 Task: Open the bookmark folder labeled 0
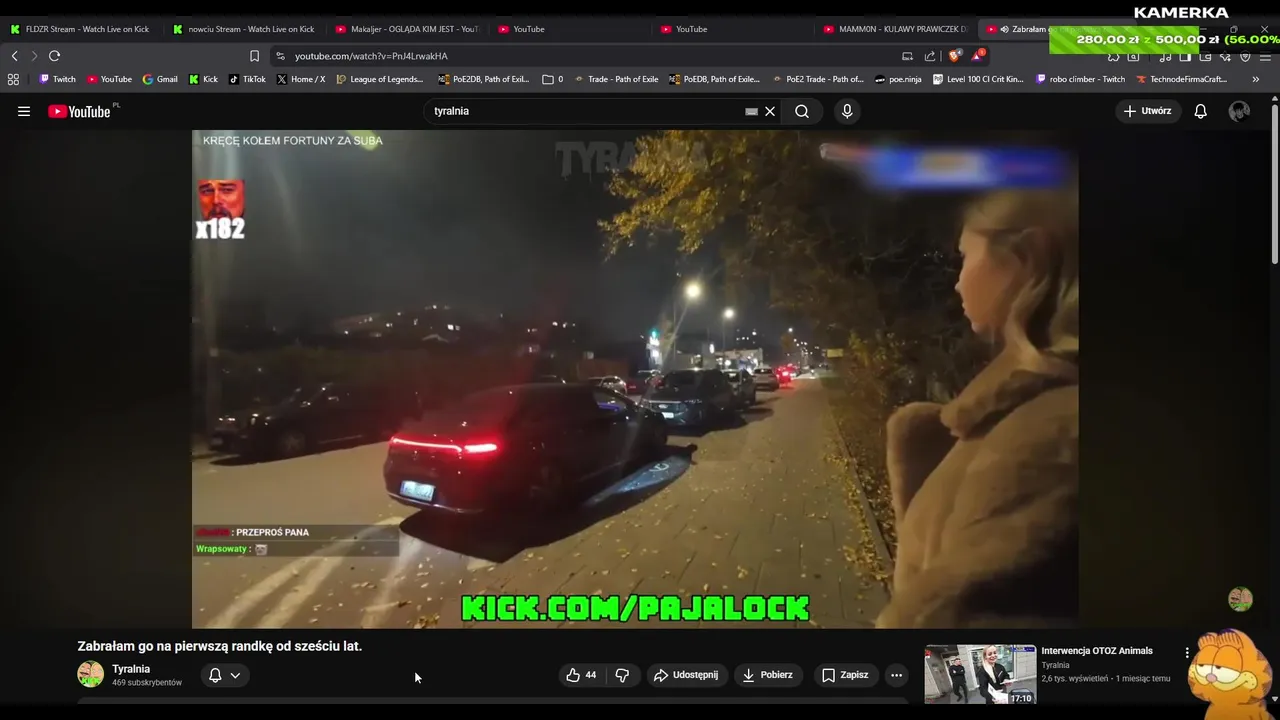[x=552, y=79]
